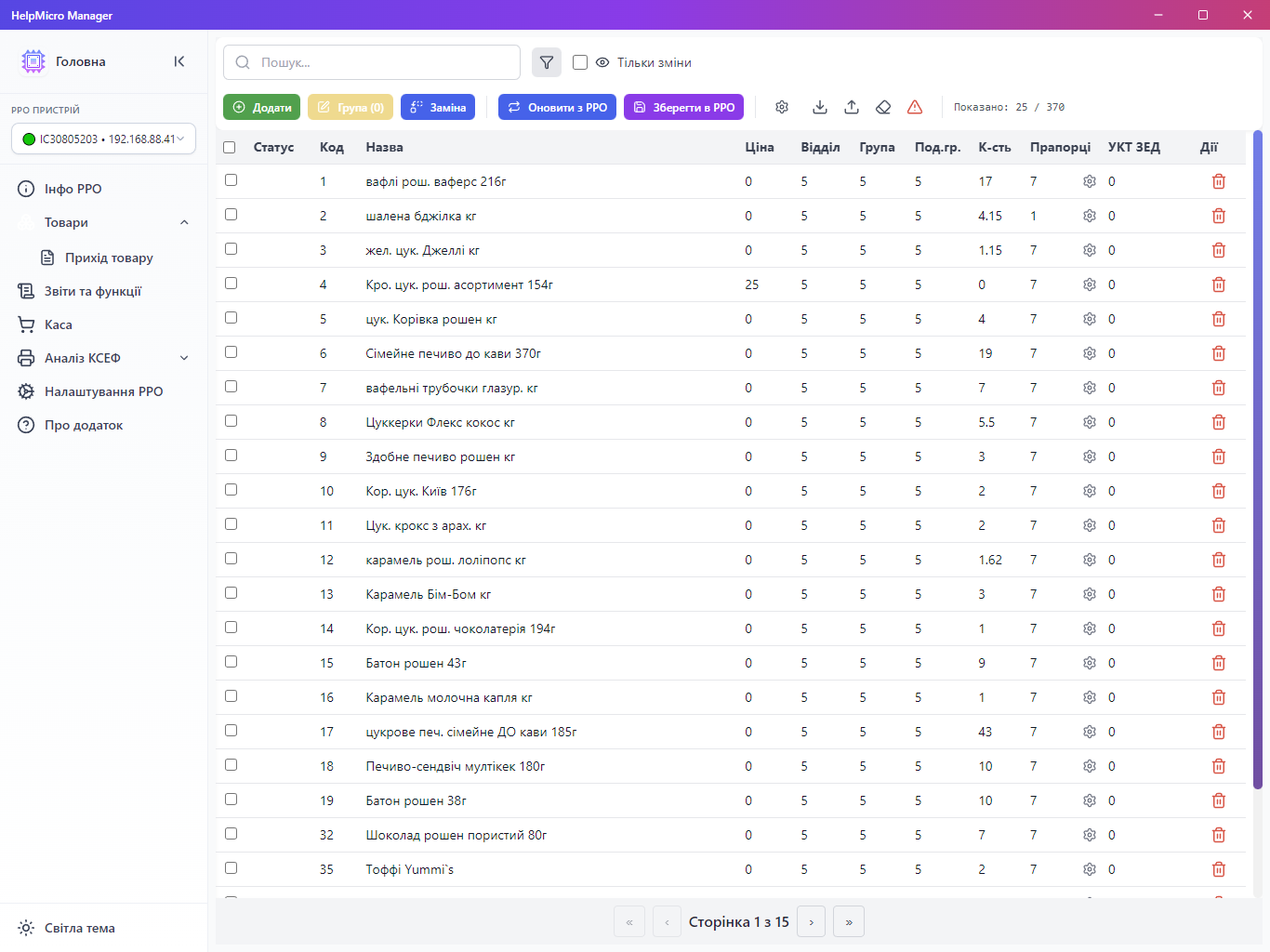Select 'Головна' header in sidebar
Image resolution: width=1270 pixels, height=952 pixels.
tap(81, 61)
